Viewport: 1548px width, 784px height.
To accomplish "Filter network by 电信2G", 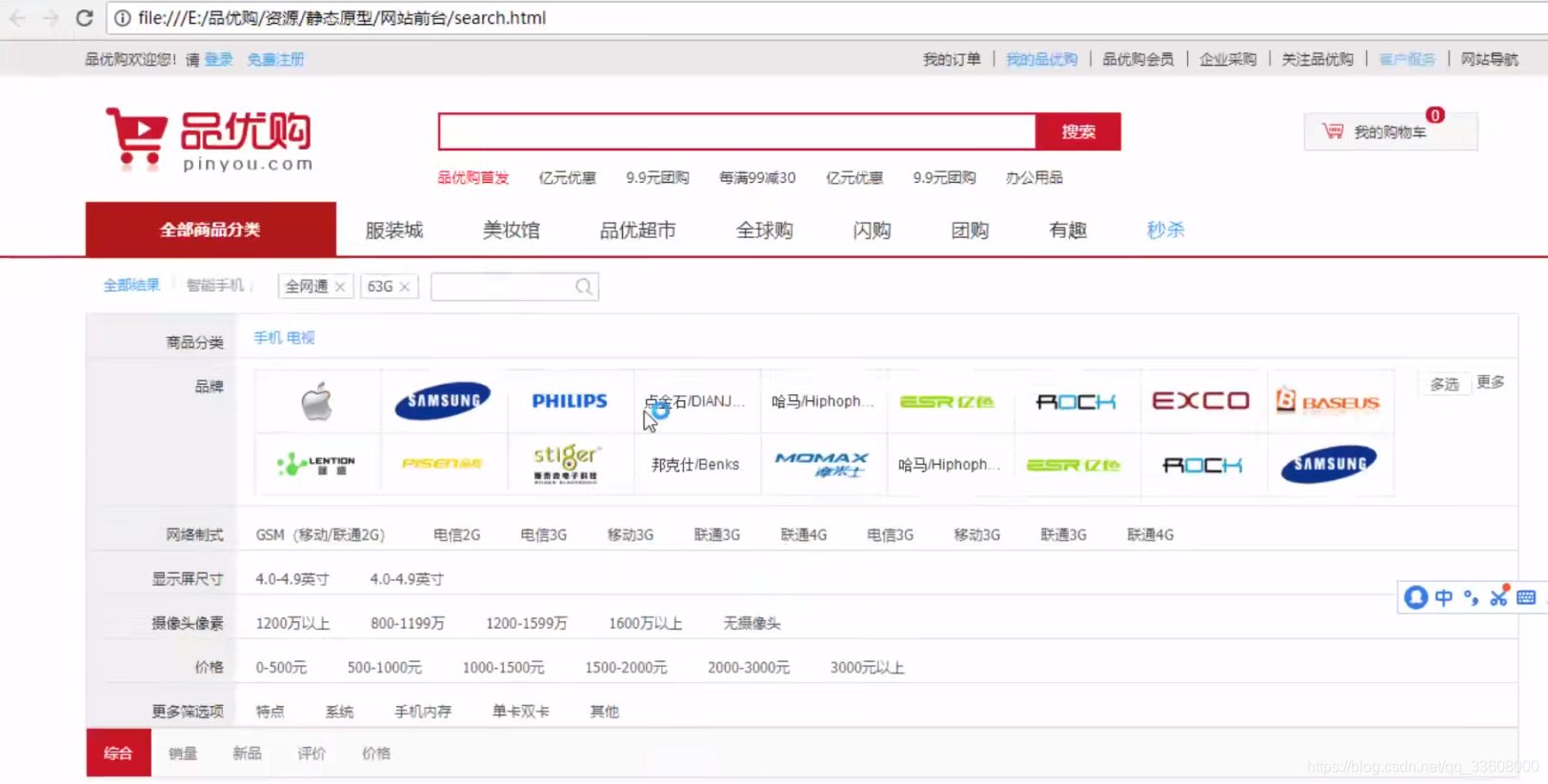I will tap(456, 534).
